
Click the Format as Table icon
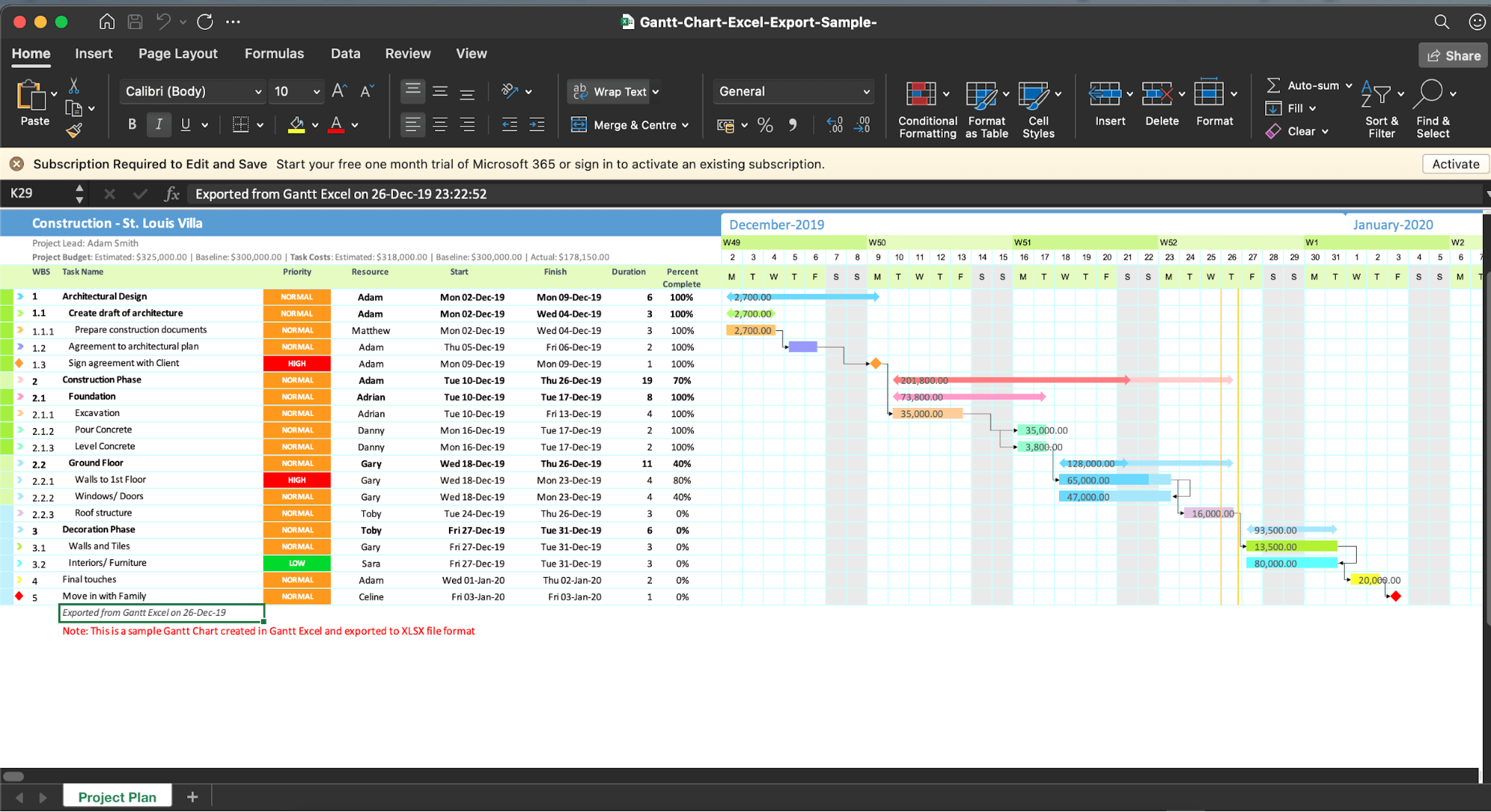pos(981,94)
